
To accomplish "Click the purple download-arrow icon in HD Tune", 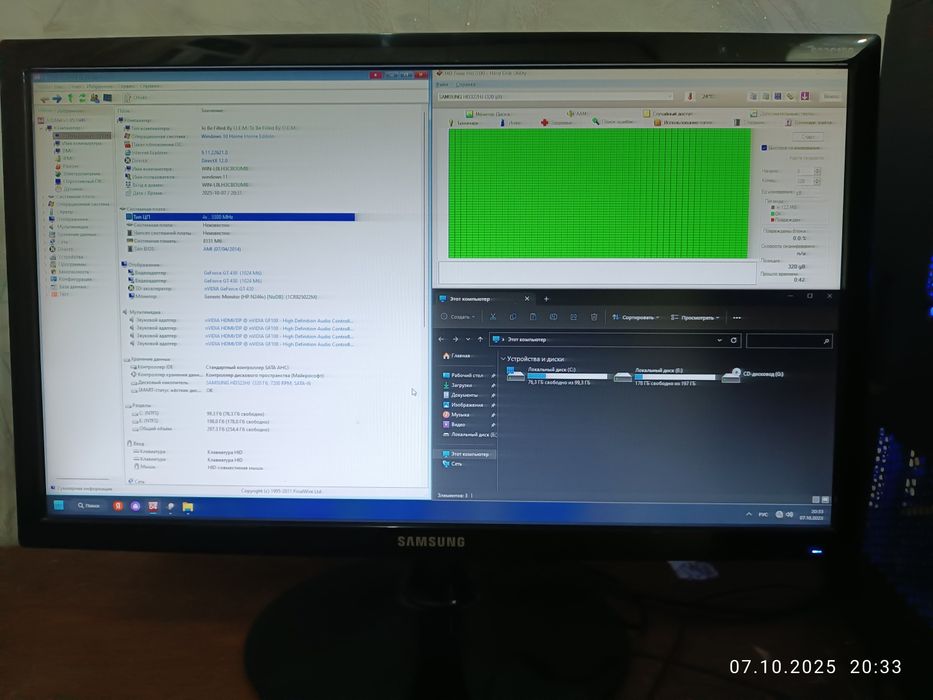I will coord(804,96).
